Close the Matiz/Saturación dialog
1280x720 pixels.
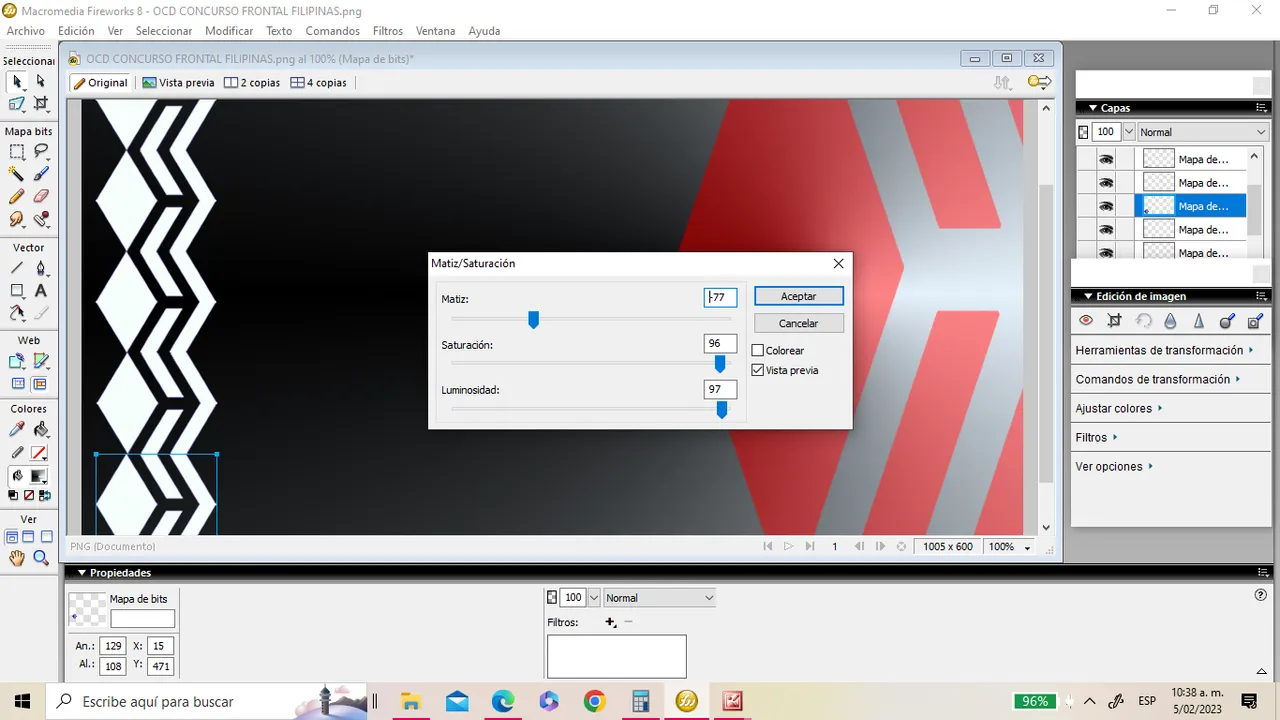838,263
